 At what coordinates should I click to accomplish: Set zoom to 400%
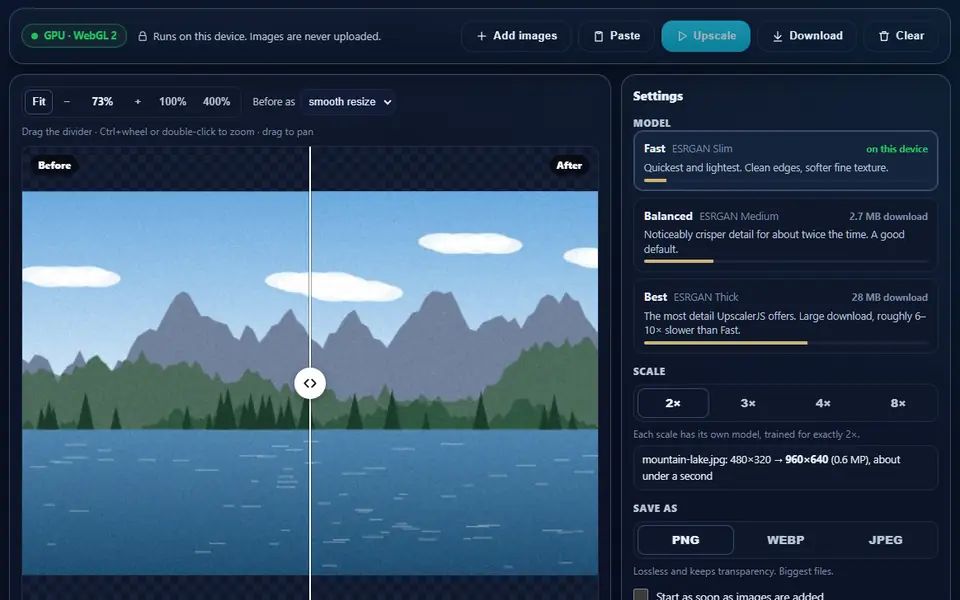click(217, 102)
